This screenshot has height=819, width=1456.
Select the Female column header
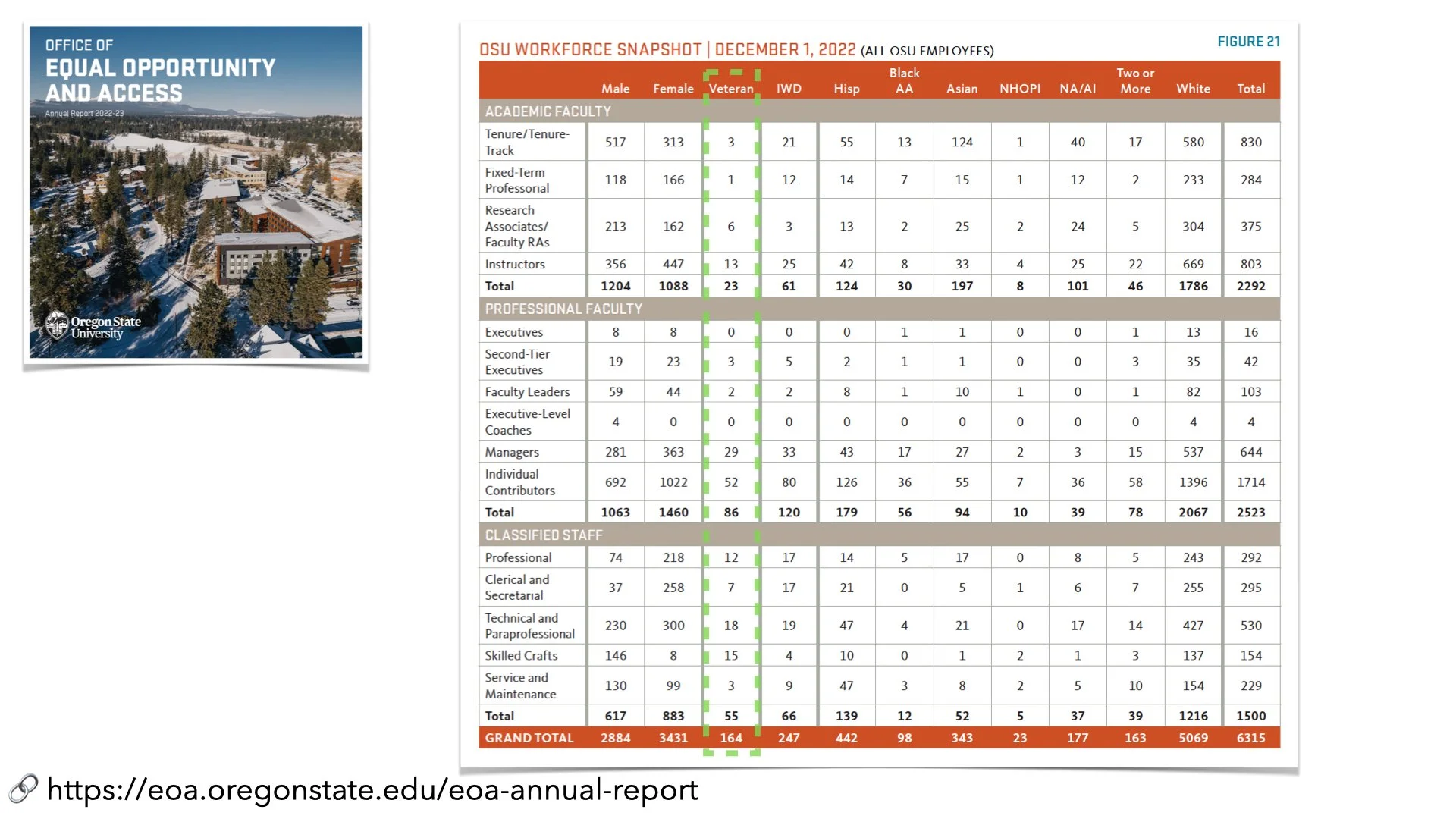click(x=673, y=89)
